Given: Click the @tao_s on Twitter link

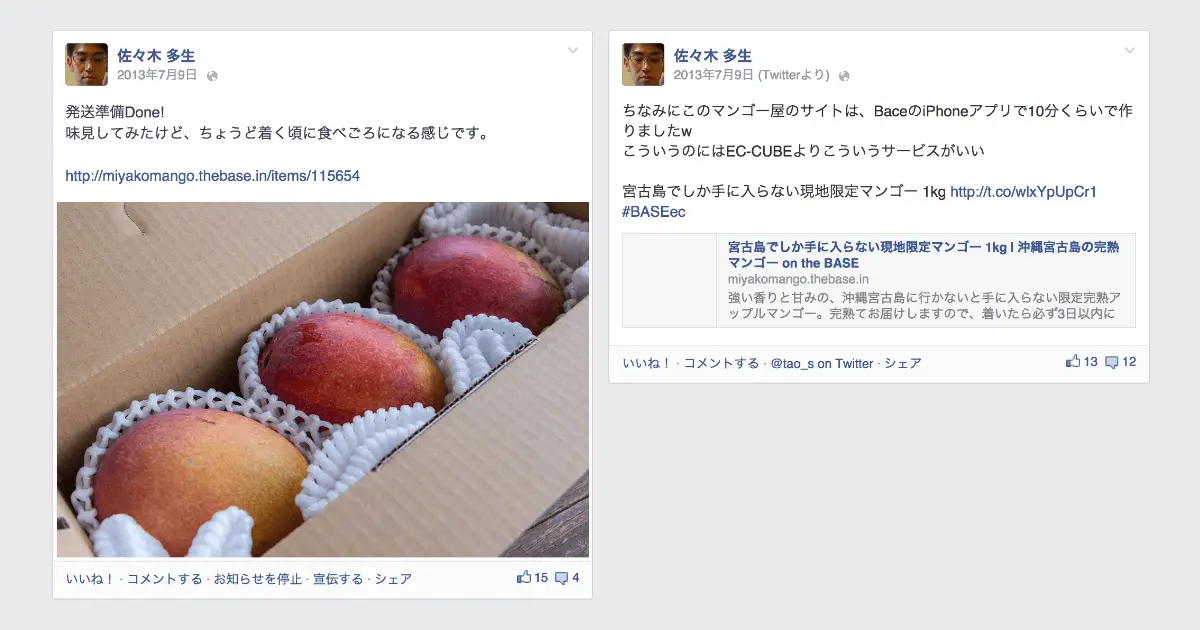Looking at the screenshot, I should point(822,363).
